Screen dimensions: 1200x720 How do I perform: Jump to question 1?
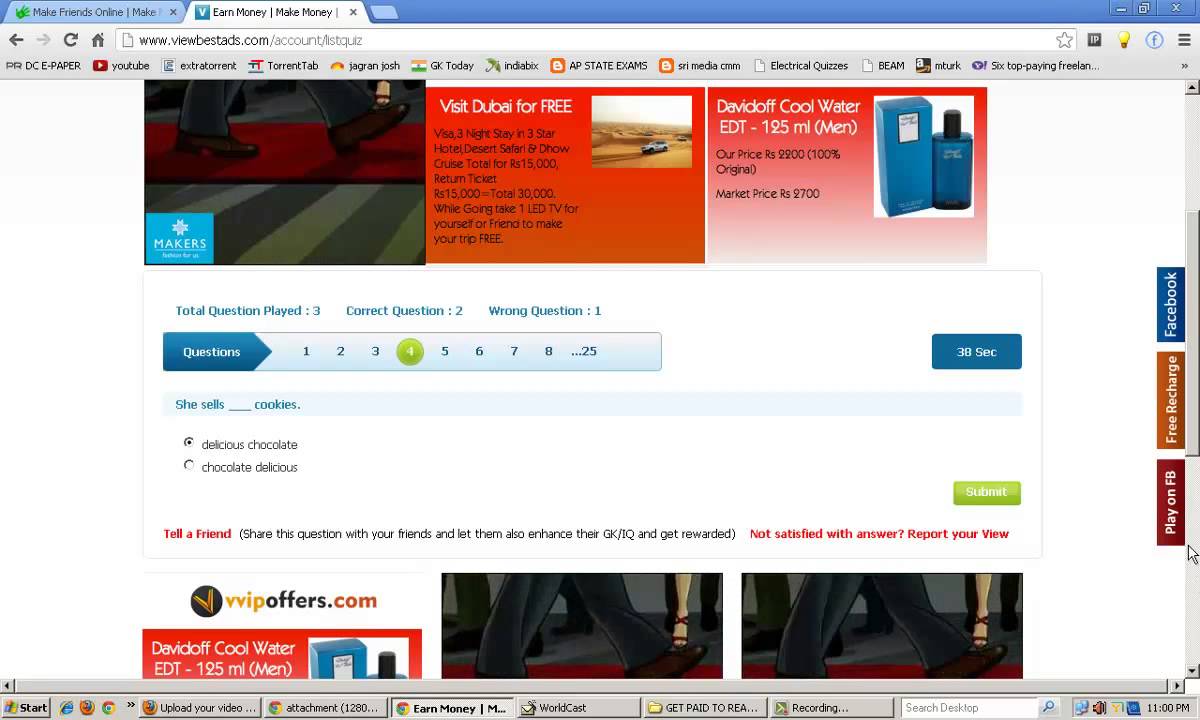pyautogui.click(x=306, y=351)
